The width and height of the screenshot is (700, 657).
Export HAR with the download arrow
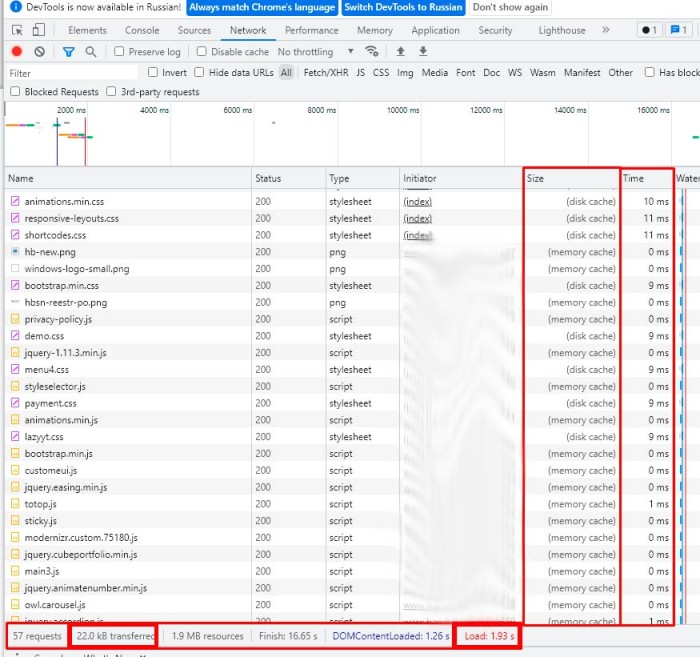click(423, 52)
